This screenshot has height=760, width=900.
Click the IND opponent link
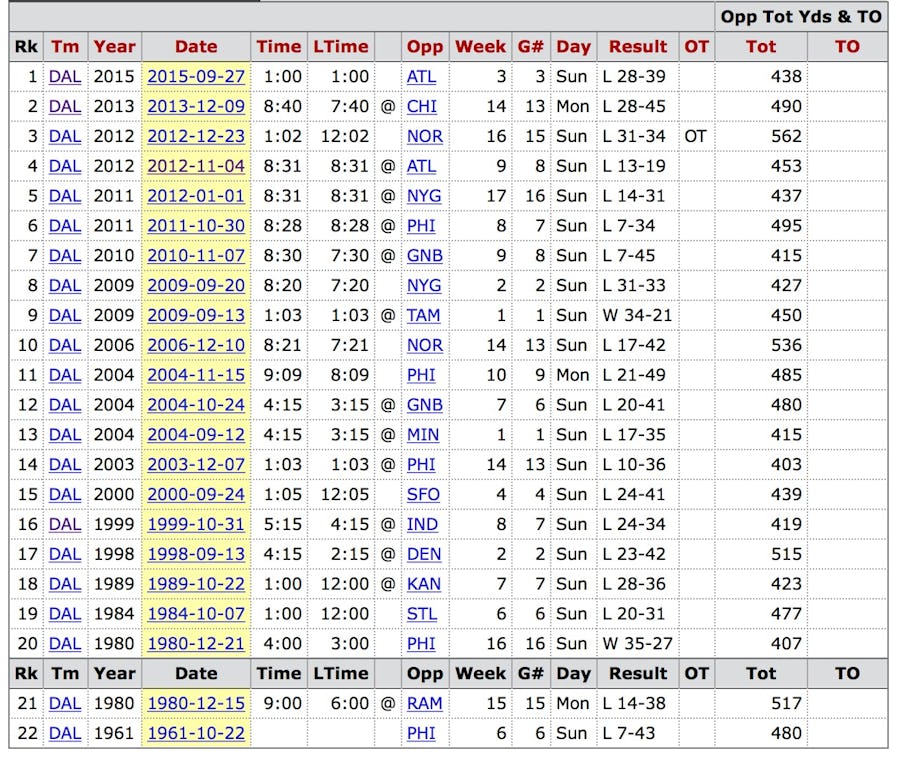421,524
